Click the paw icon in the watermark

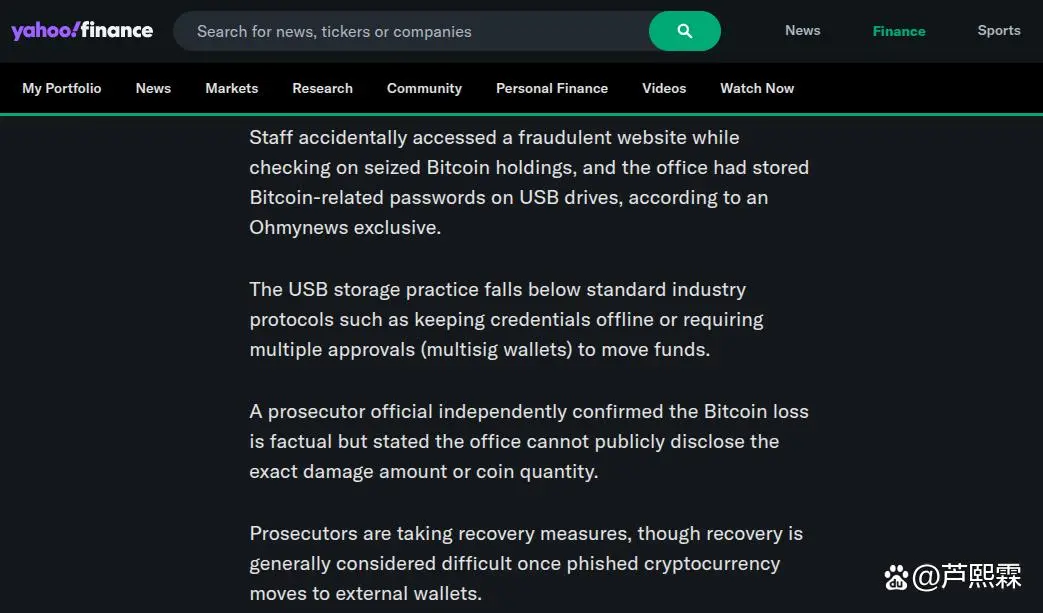pos(897,577)
